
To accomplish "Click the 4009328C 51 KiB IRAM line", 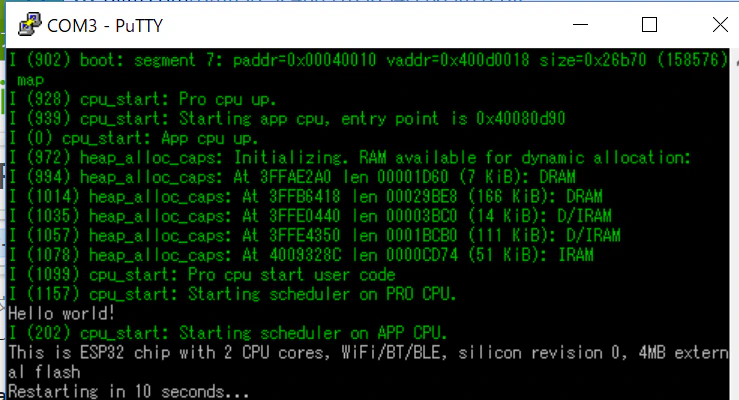I will [x=301, y=255].
